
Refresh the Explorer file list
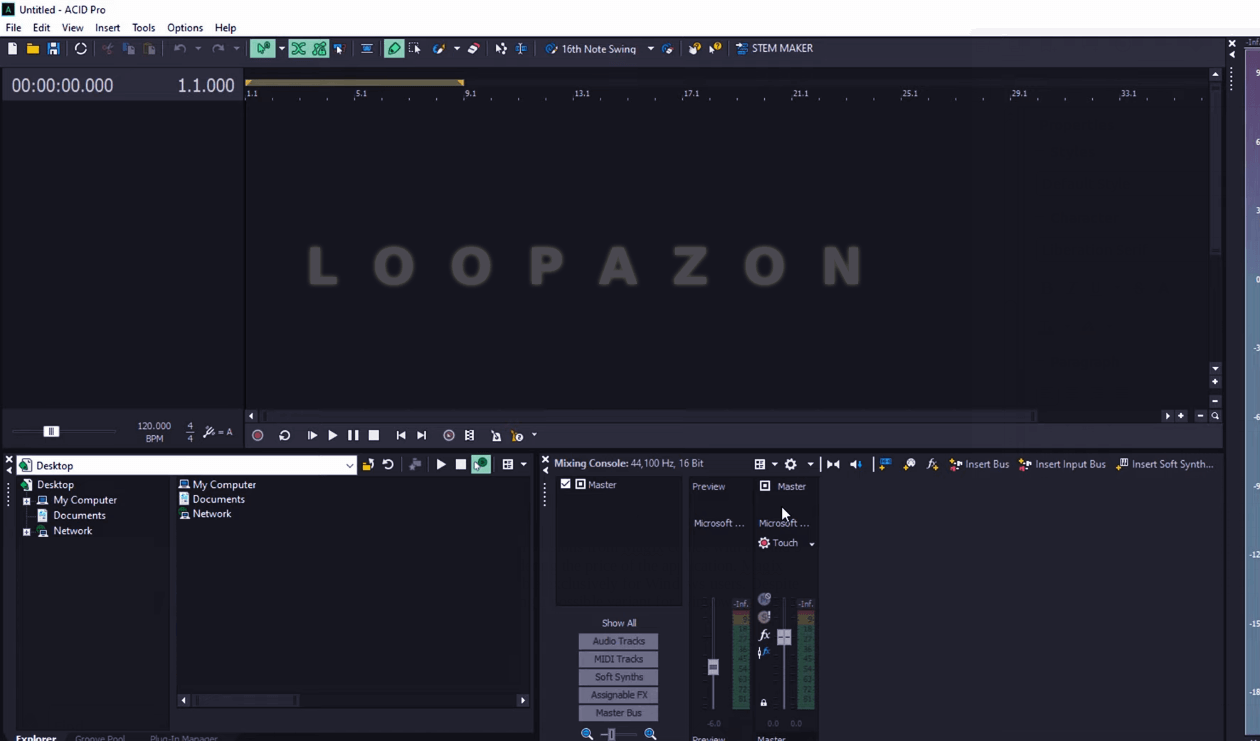pyautogui.click(x=388, y=465)
